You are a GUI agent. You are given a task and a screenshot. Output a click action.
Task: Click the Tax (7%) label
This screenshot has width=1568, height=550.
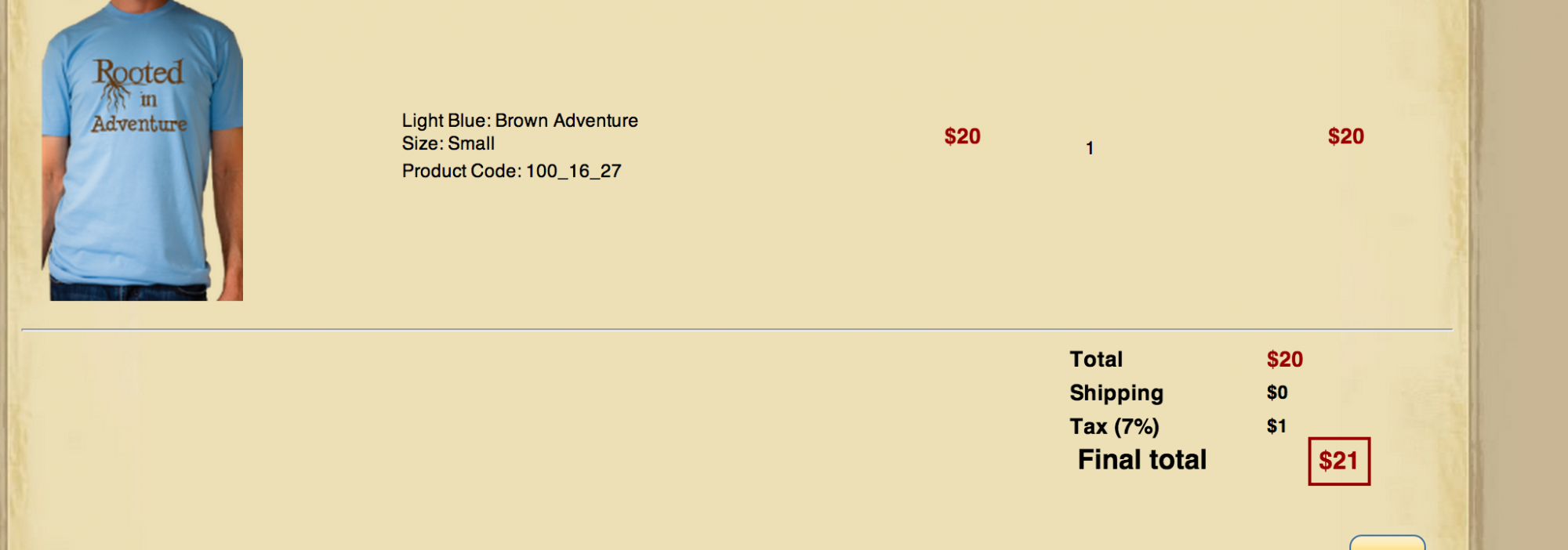[x=1114, y=426]
